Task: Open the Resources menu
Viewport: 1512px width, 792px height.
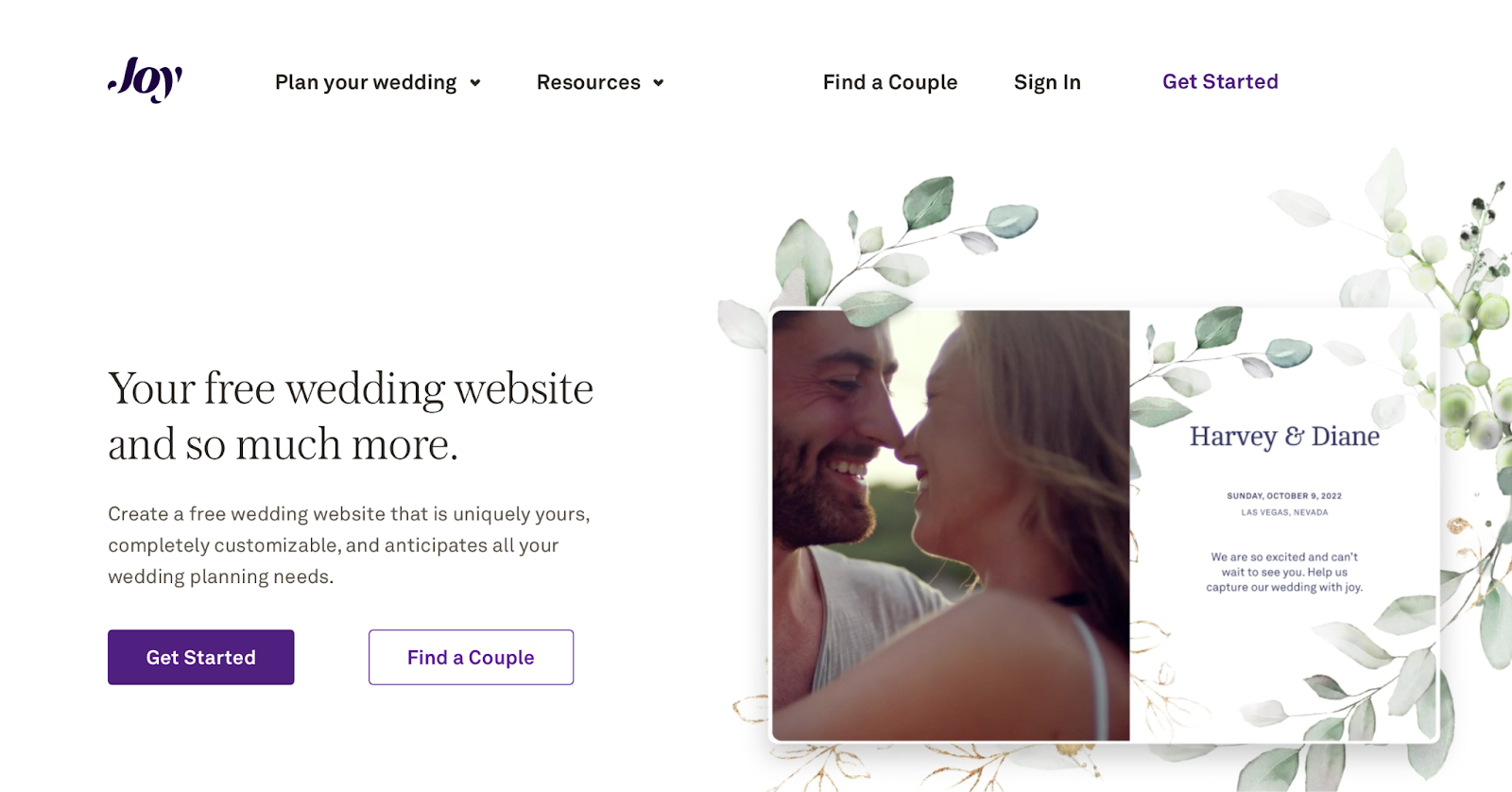Action: [x=588, y=82]
